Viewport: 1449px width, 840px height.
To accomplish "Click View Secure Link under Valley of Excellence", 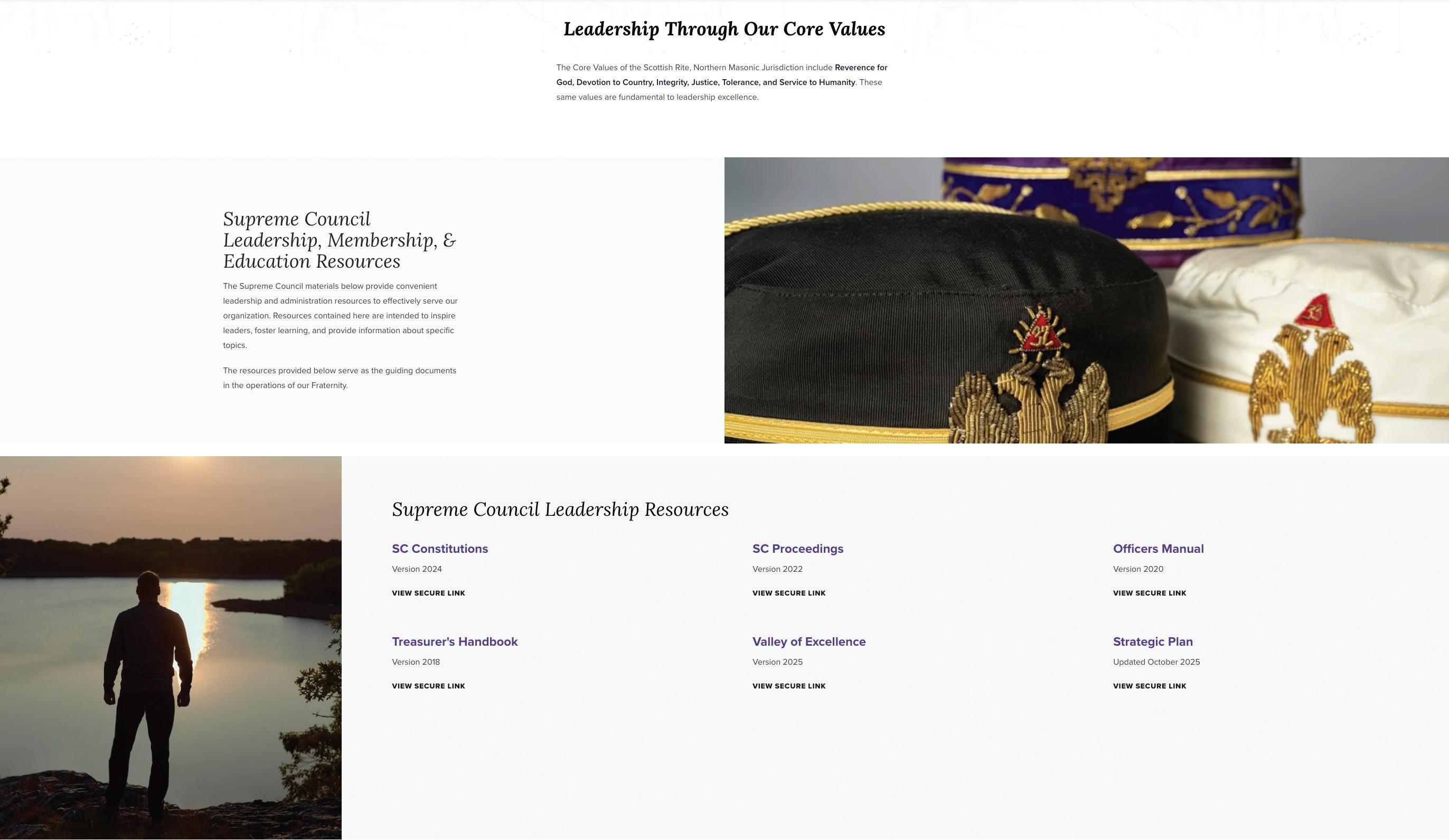I will (789, 686).
